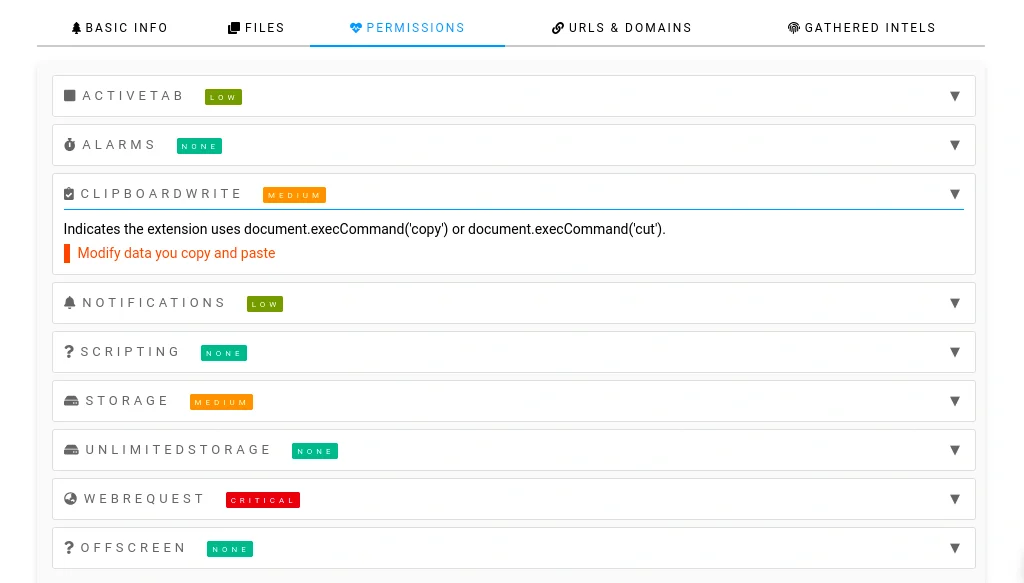Click the stopwatch icon beside ALARMS
This screenshot has width=1024, height=583.
pos(70,145)
